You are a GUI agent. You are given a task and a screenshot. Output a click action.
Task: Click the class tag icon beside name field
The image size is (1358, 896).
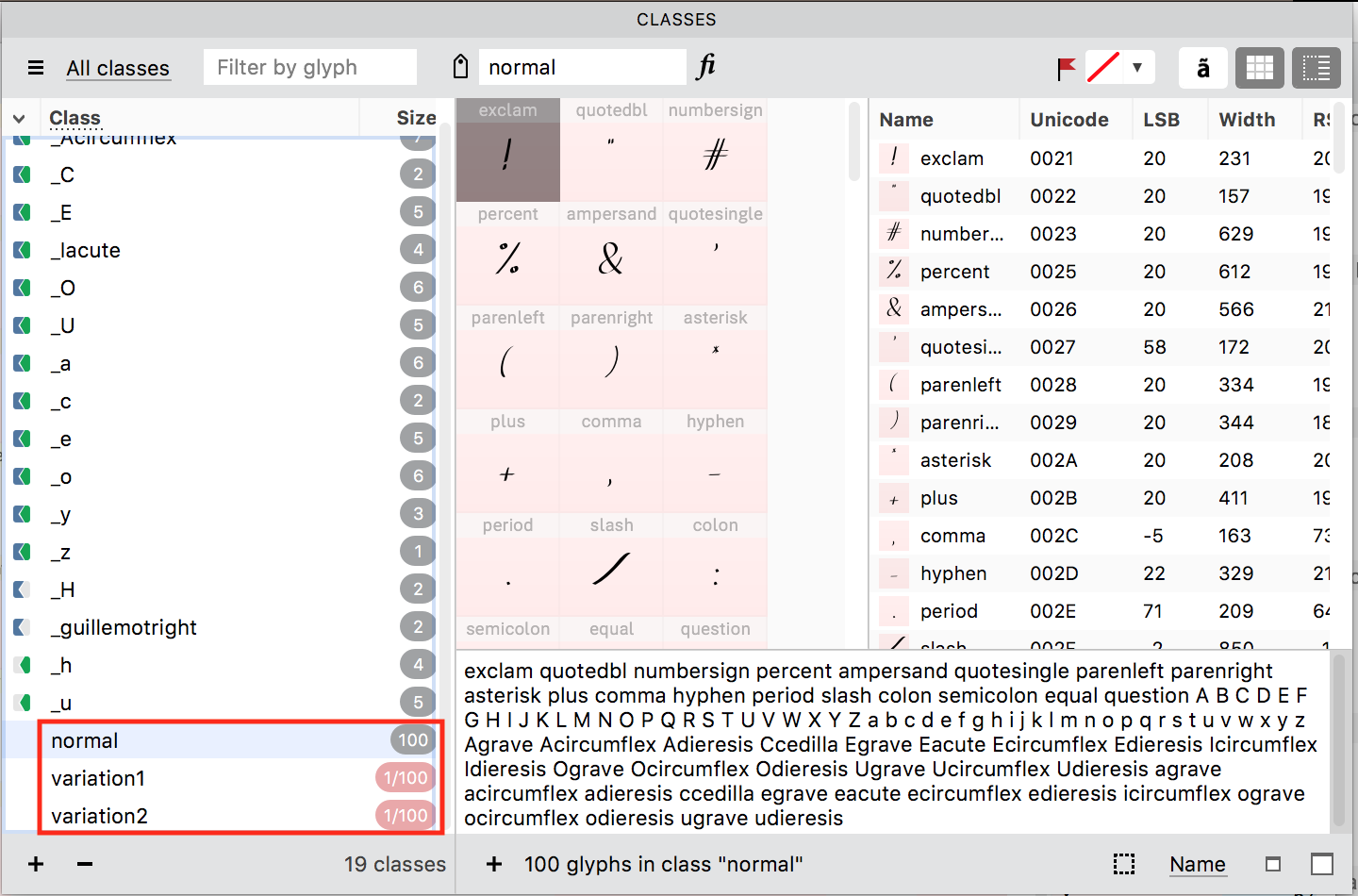click(460, 67)
